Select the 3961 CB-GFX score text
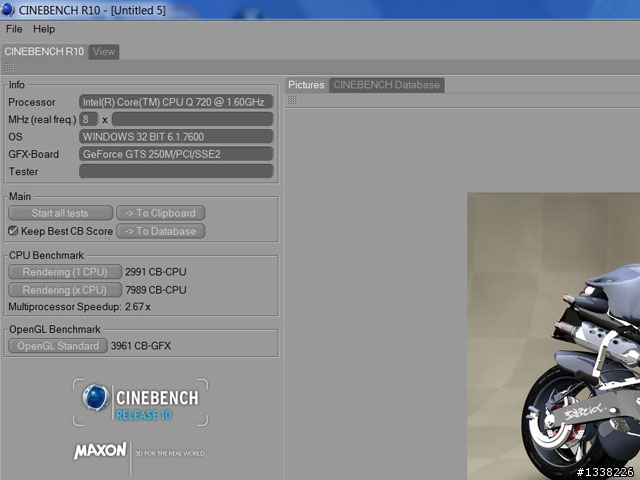The height and width of the screenshot is (480, 640). [x=141, y=346]
